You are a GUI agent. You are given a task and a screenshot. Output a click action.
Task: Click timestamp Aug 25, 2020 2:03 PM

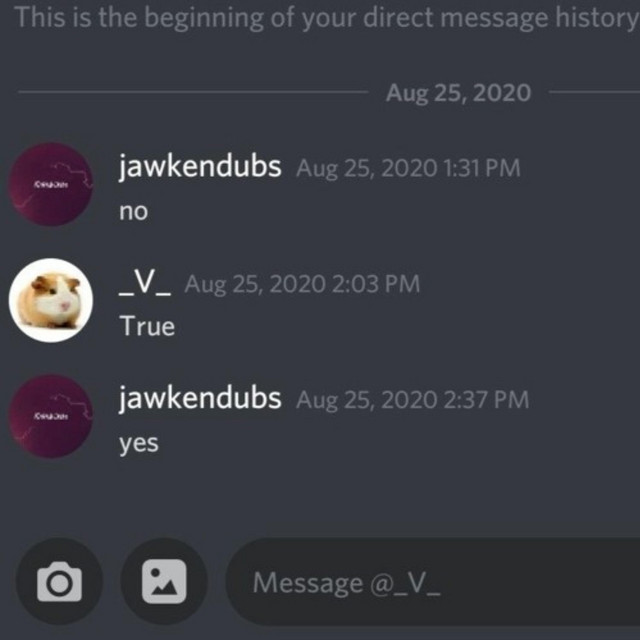click(302, 284)
